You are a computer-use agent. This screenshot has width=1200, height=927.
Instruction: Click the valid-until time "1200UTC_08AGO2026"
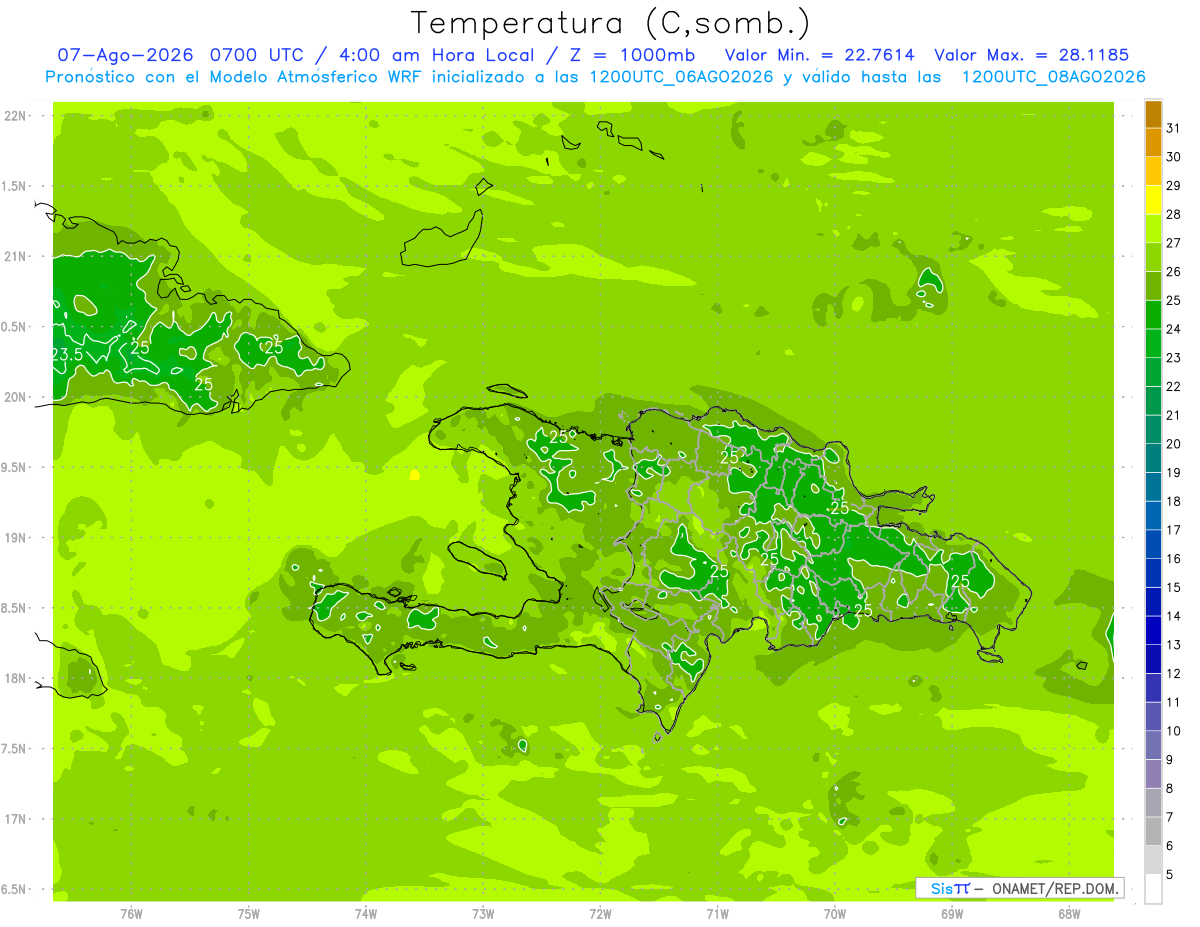(1054, 77)
